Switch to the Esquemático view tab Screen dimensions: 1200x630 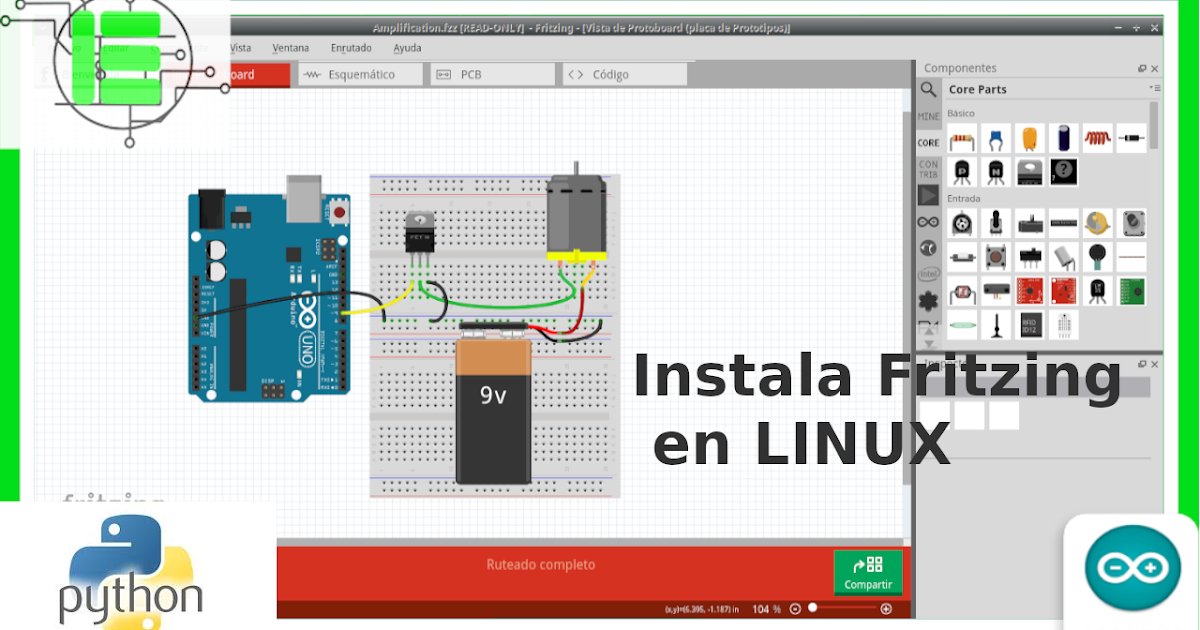pyautogui.click(x=360, y=73)
